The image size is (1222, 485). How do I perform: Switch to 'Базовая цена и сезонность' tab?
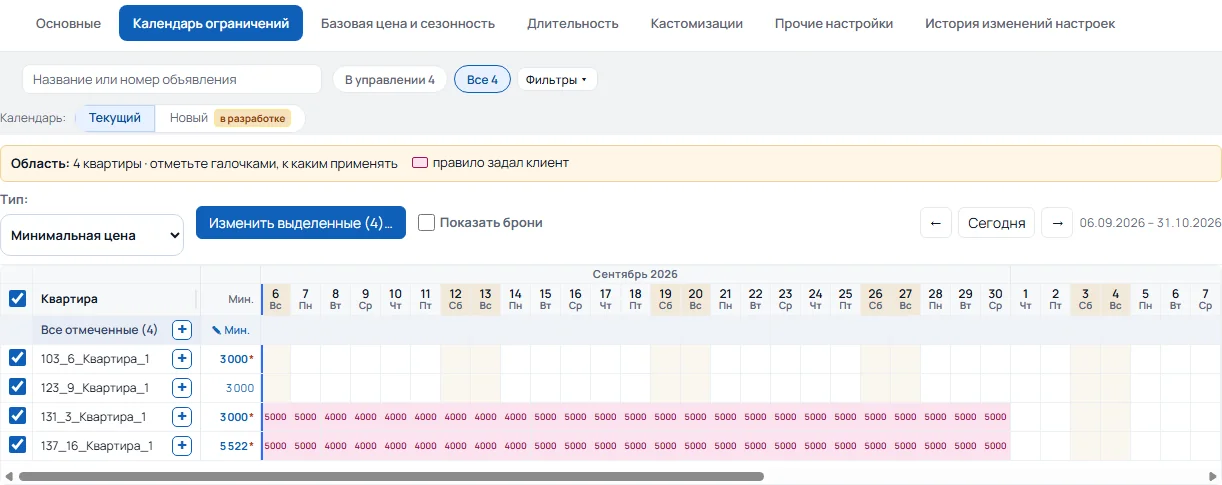[408, 23]
